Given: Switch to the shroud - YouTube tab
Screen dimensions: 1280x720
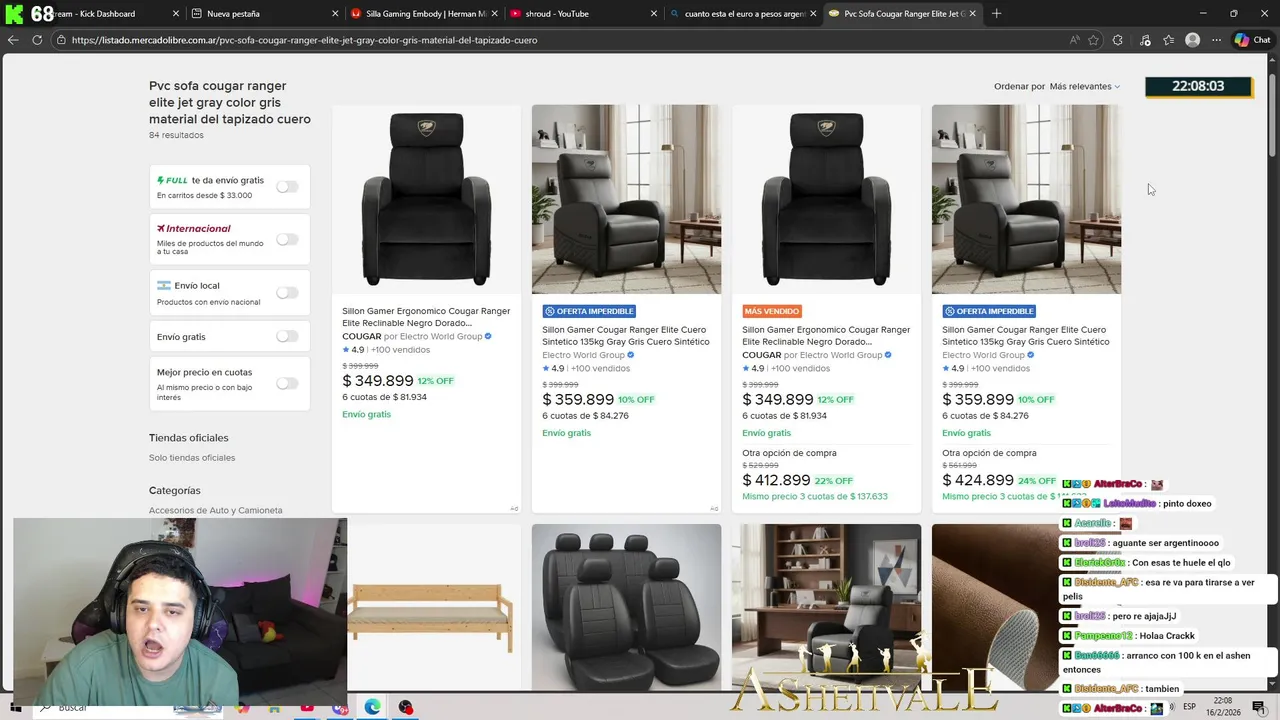Looking at the screenshot, I should 584,14.
